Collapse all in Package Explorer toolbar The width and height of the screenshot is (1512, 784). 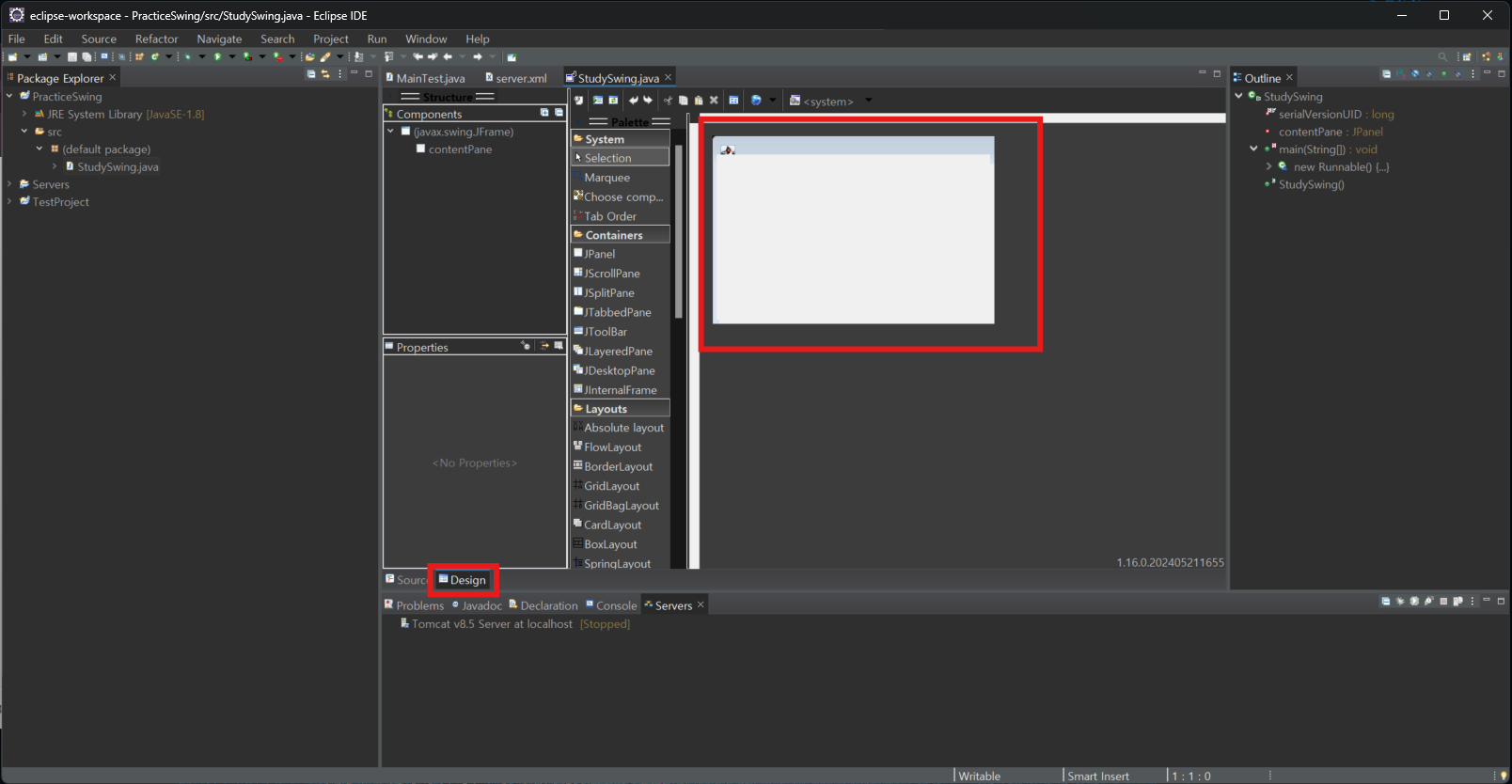click(x=311, y=73)
